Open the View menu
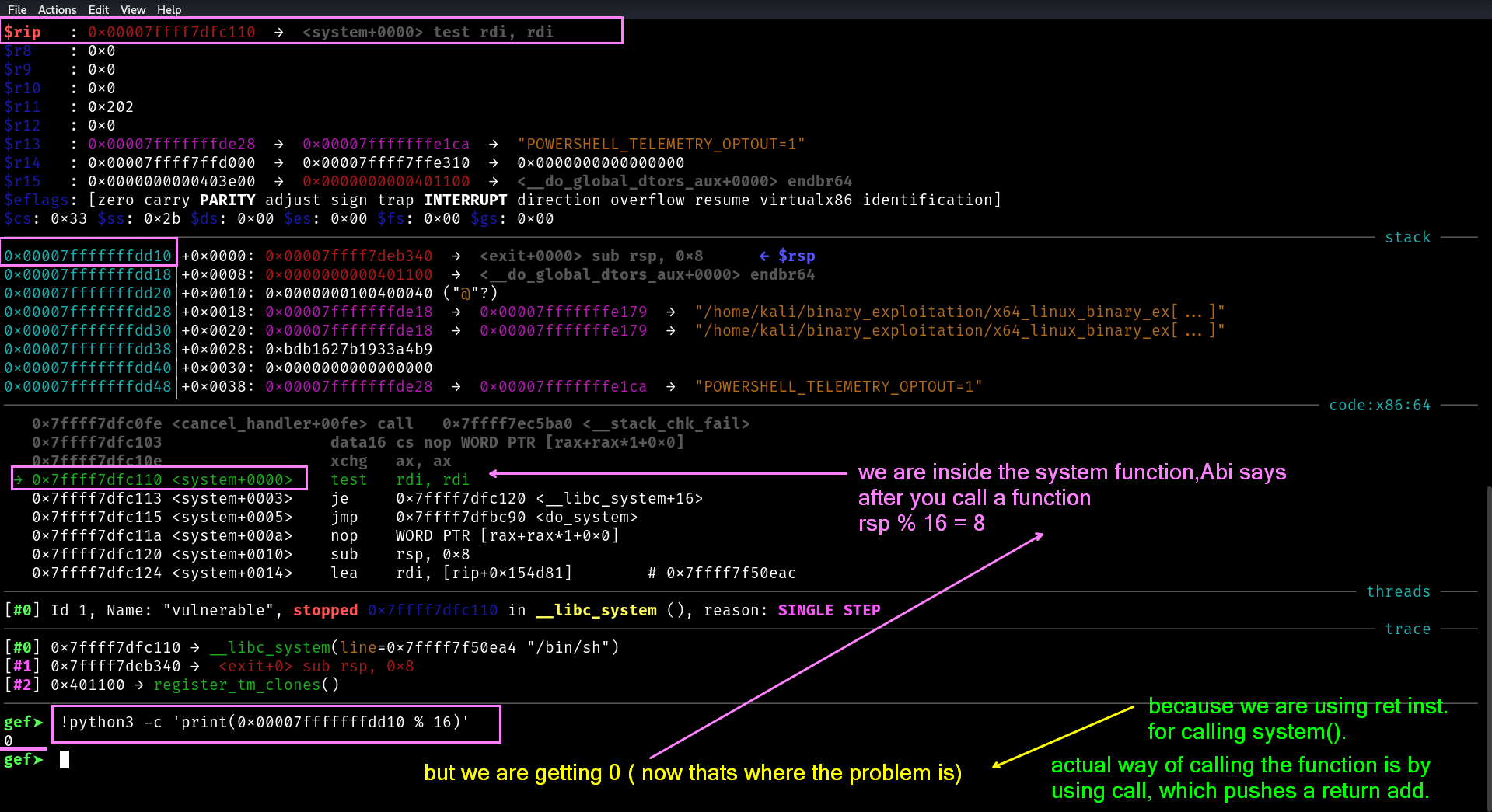The image size is (1492, 812). pos(133,9)
